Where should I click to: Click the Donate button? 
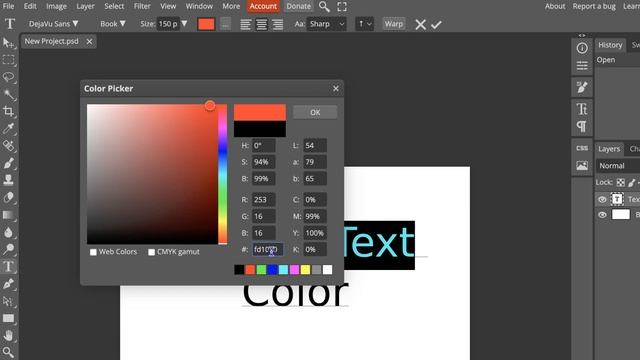click(x=298, y=6)
